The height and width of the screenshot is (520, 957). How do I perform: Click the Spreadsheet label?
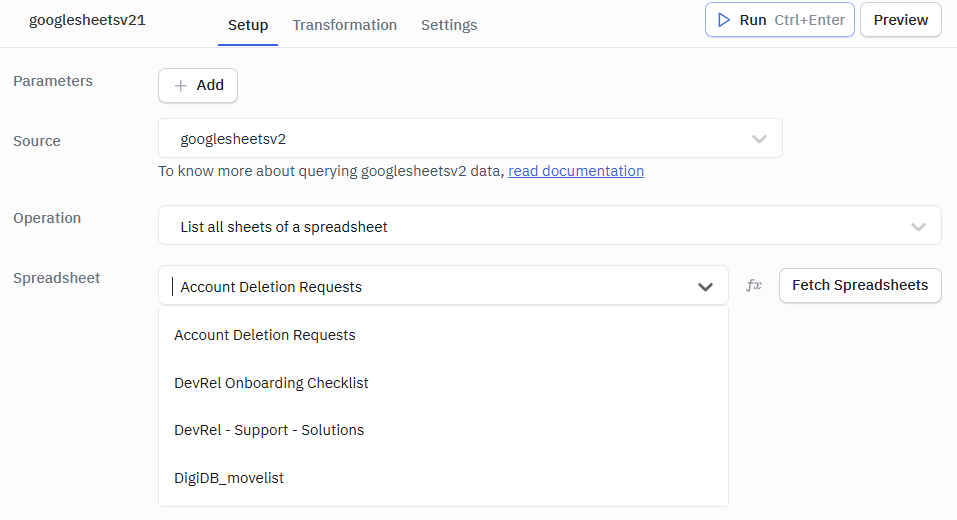[x=57, y=278]
